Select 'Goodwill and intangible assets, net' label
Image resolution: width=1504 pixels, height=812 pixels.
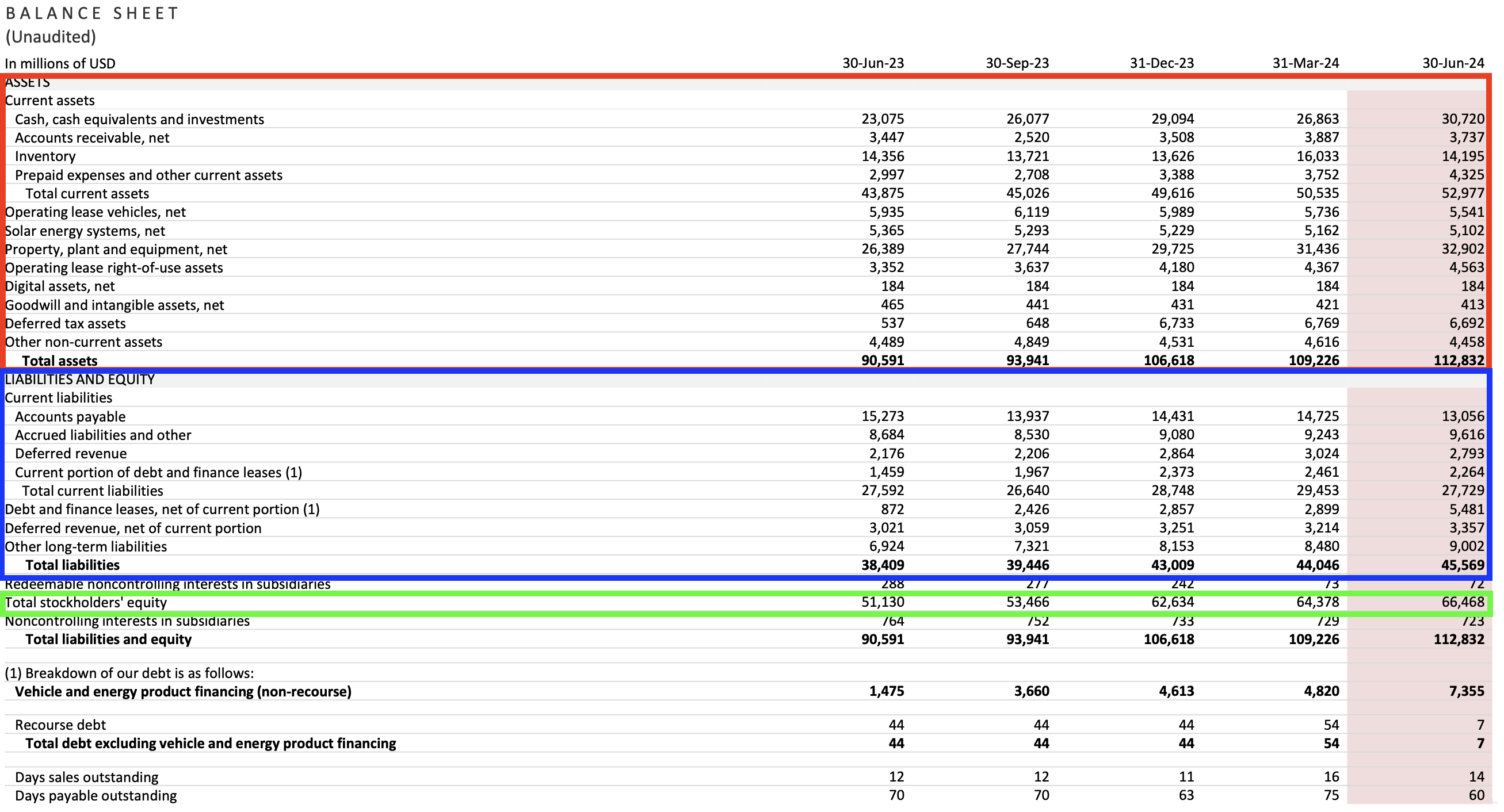click(x=114, y=305)
